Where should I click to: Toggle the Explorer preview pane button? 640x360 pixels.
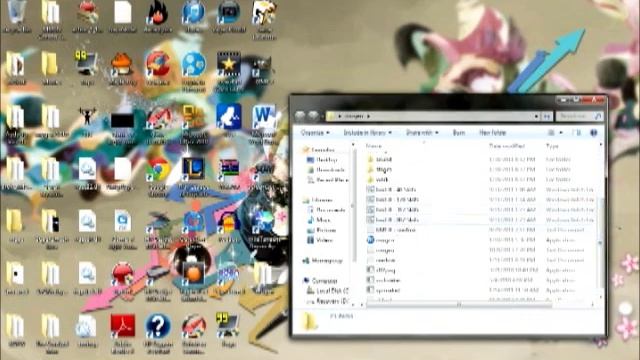(577, 133)
